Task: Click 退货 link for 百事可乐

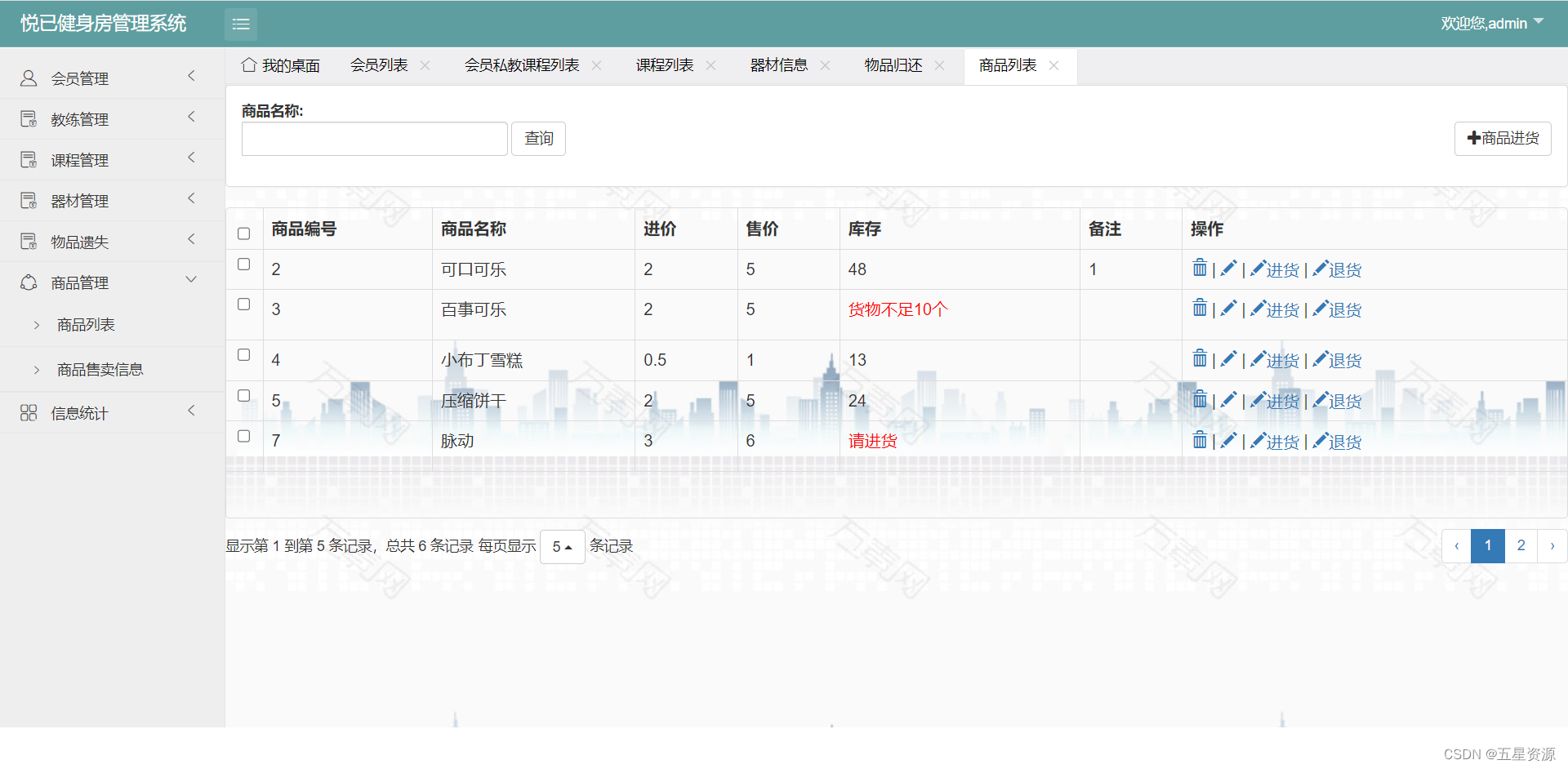Action: pyautogui.click(x=1337, y=309)
